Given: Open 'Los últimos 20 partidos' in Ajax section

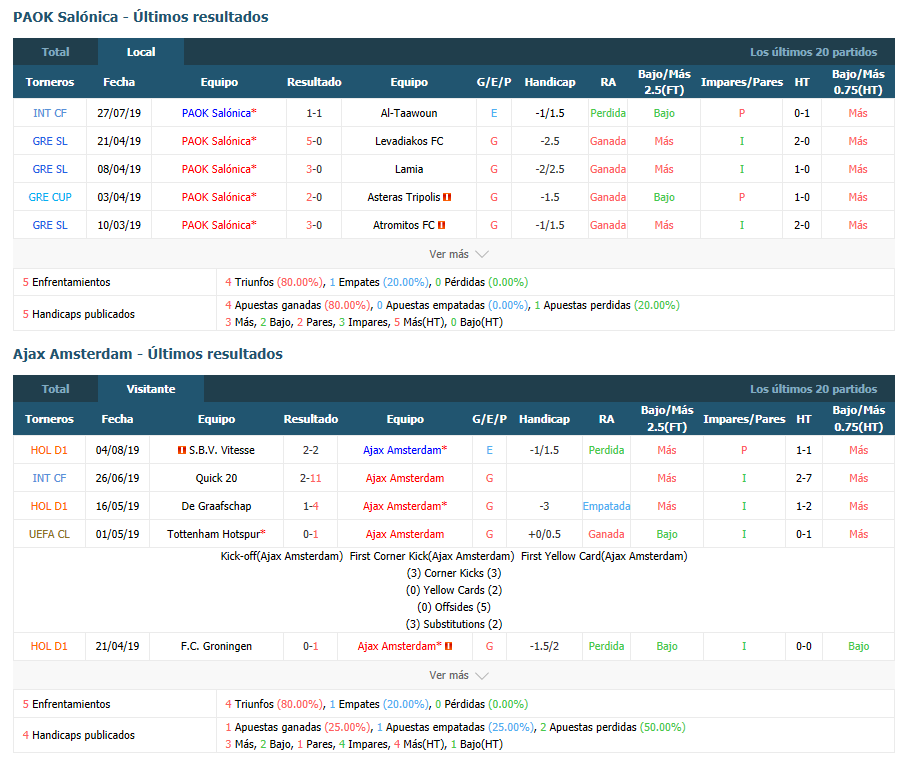Looking at the screenshot, I should pos(813,389).
